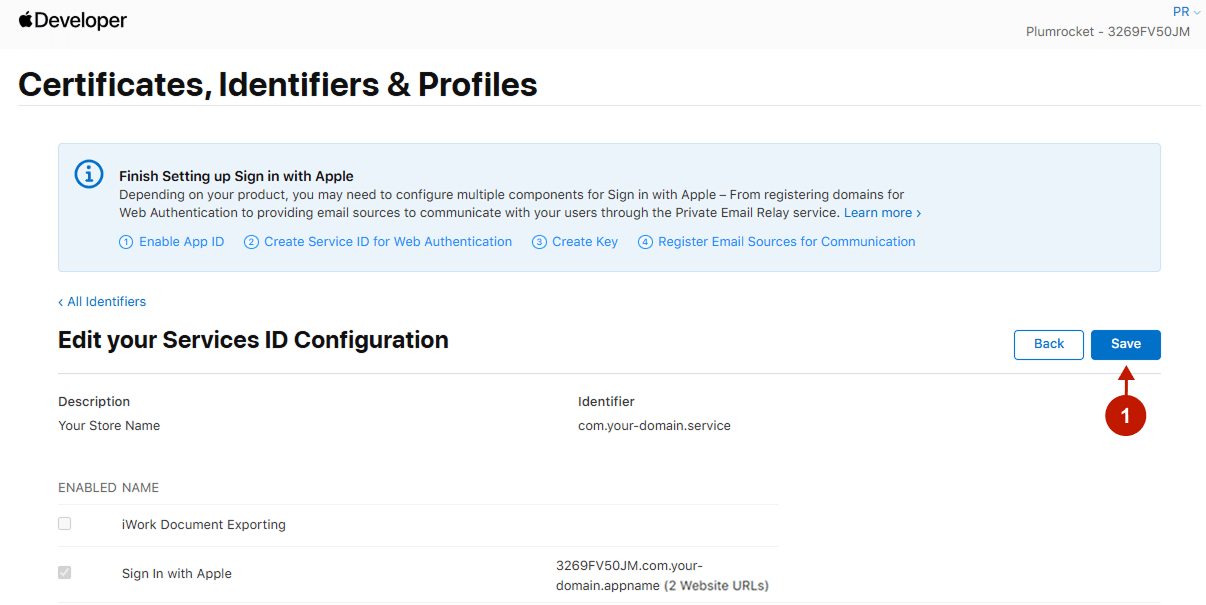
Task: Click the 2 Website URLs configuration text
Action: (716, 586)
